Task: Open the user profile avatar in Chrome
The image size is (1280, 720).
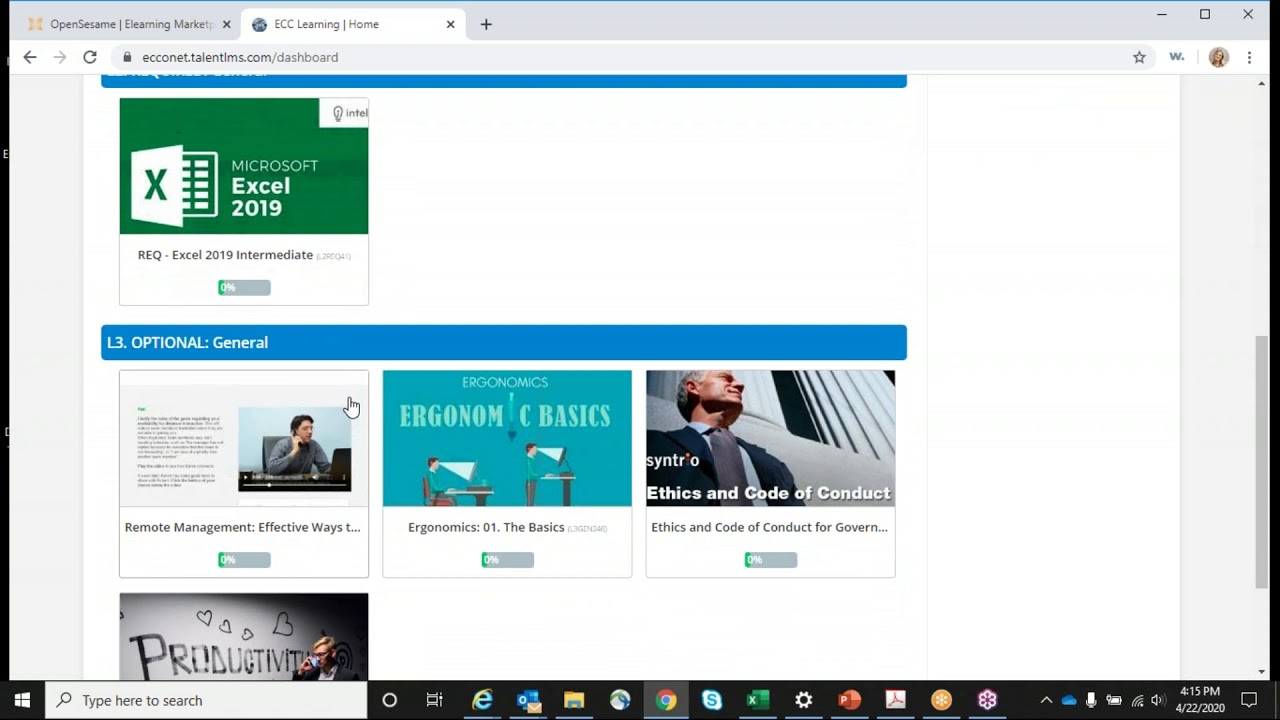Action: [x=1218, y=57]
